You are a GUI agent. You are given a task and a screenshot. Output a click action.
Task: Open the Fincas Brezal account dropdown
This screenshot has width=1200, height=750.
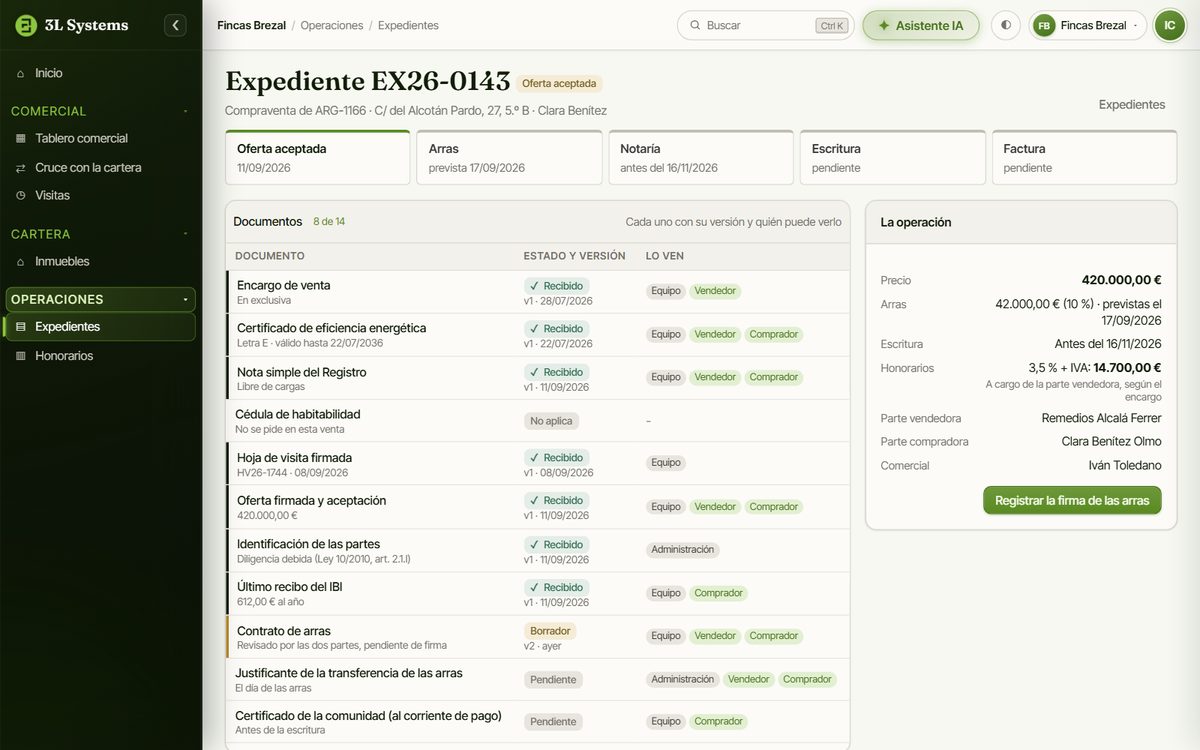pos(1087,25)
